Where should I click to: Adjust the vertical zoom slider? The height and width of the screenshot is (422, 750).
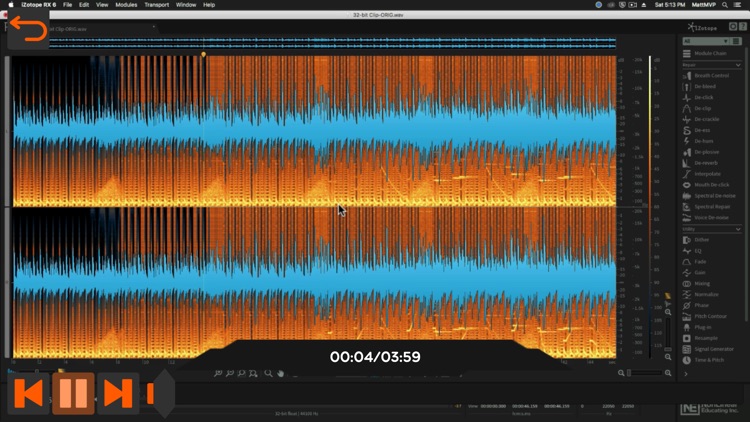click(668, 335)
